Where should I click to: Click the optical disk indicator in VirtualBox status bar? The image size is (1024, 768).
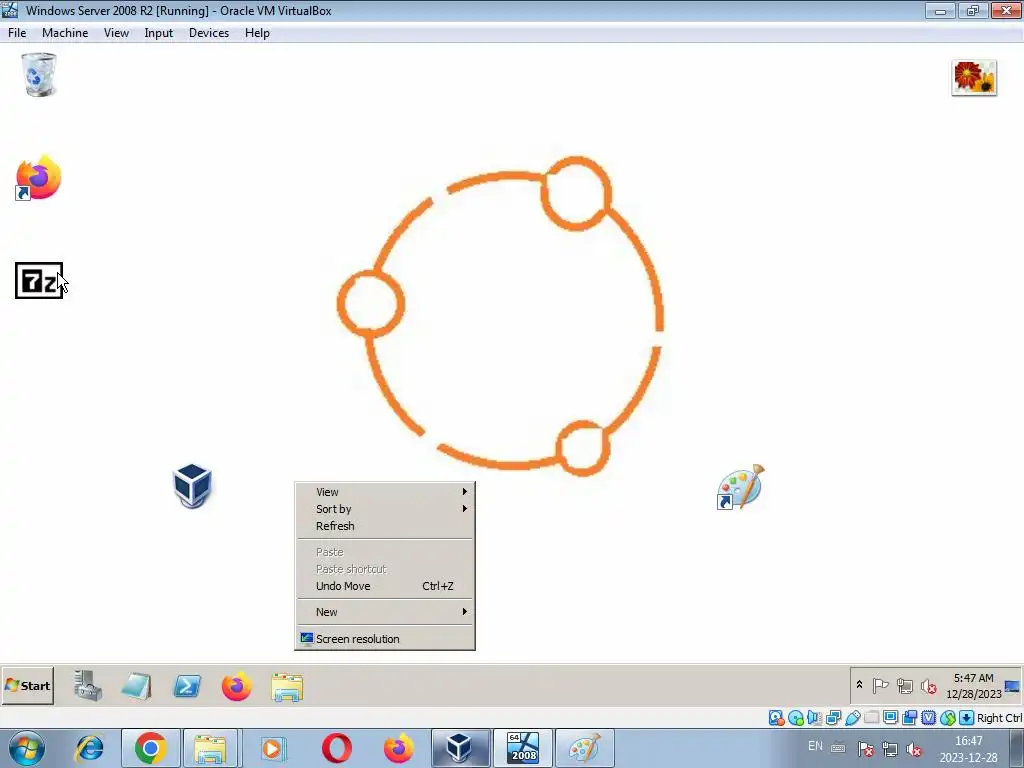pyautogui.click(x=795, y=718)
